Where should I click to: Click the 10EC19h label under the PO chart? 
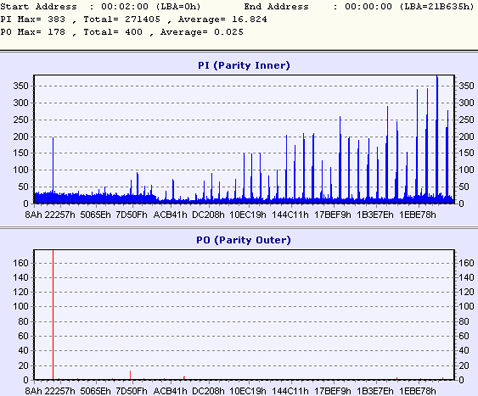pyautogui.click(x=248, y=391)
